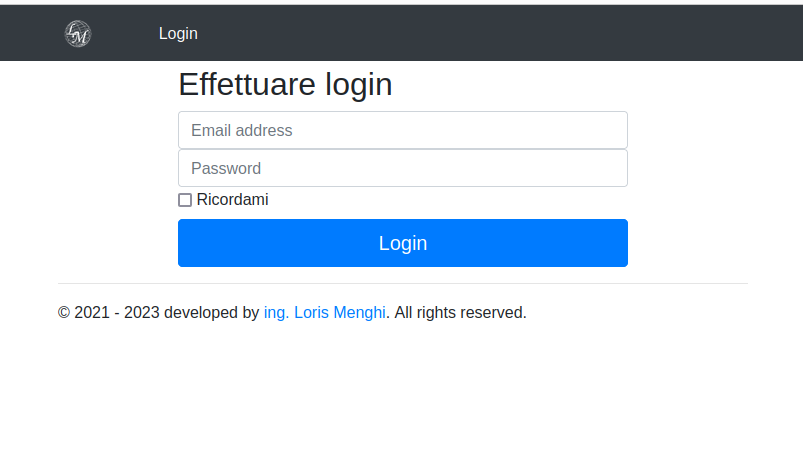Click the LM logo in the navbar

[x=78, y=34]
